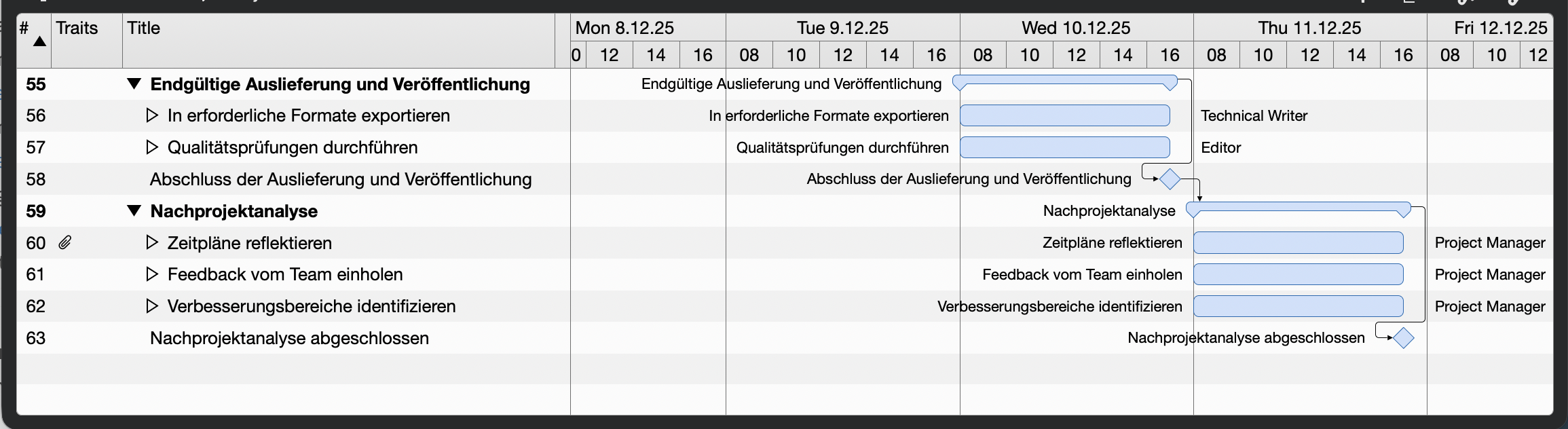Click the "Wed 10.12.25" date header
This screenshot has width=1568, height=429.
pos(1076,28)
